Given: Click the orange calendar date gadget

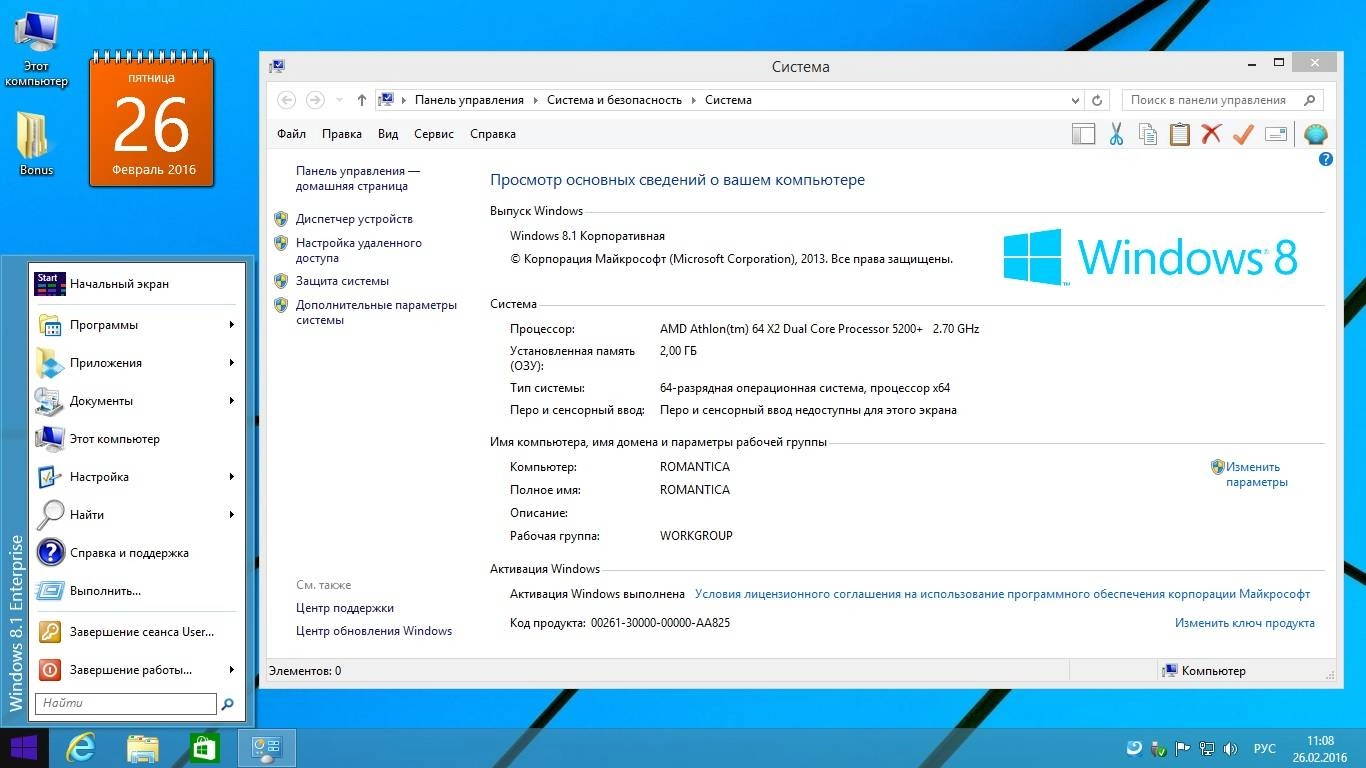Looking at the screenshot, I should [152, 120].
